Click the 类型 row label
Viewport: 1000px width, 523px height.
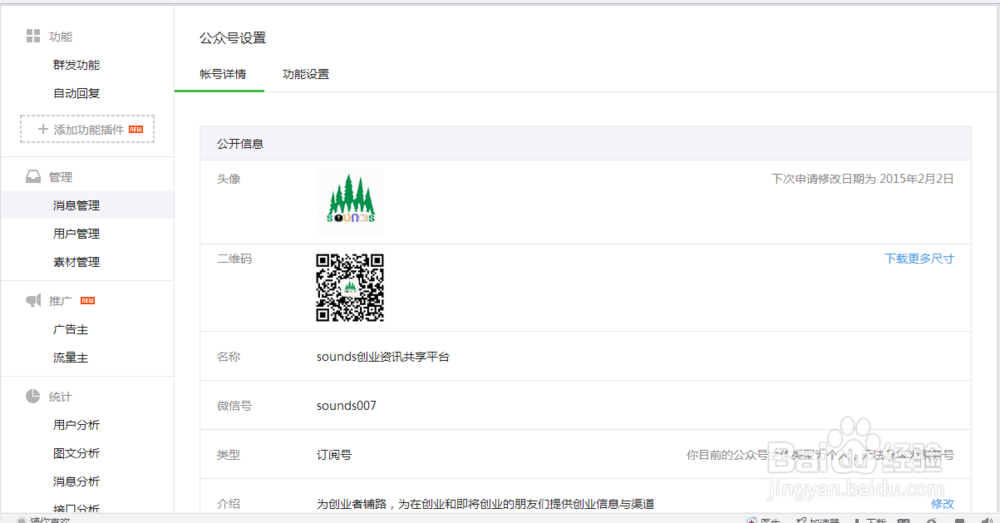coord(228,455)
